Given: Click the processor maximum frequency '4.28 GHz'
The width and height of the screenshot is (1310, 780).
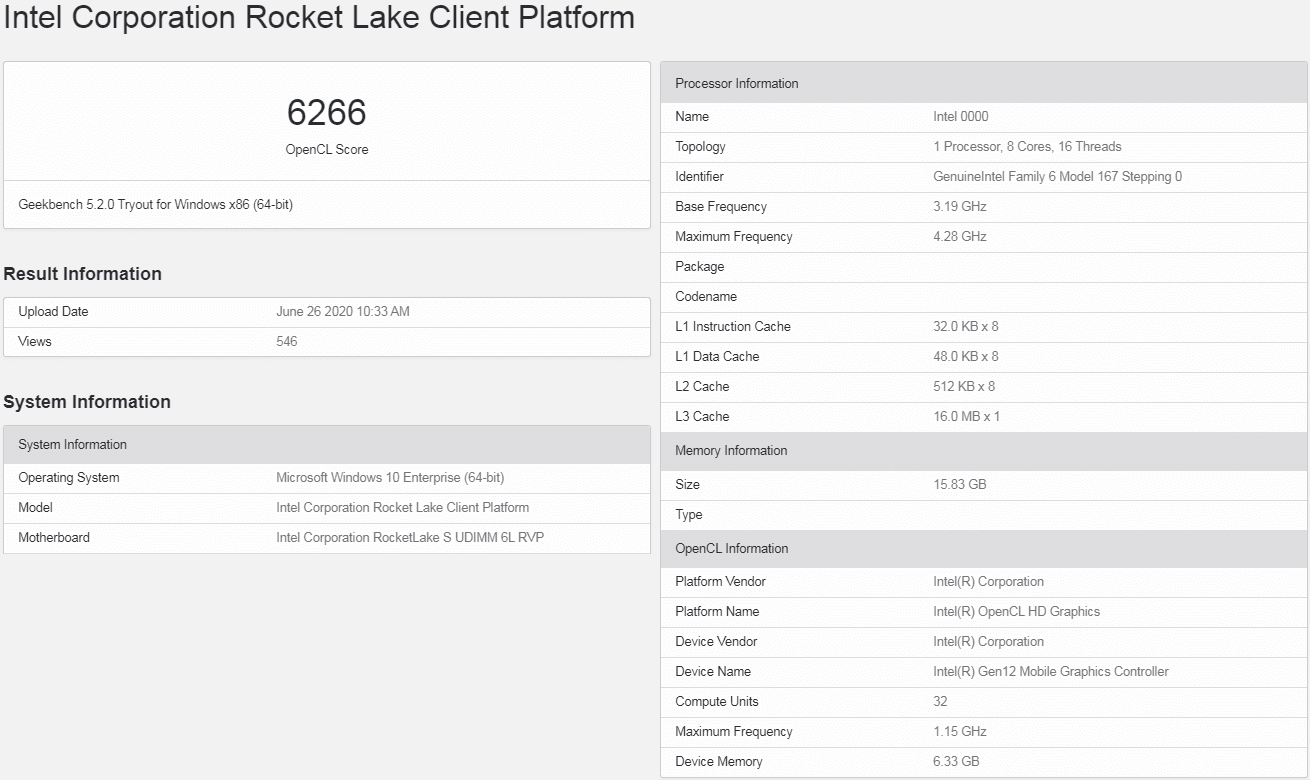Looking at the screenshot, I should 960,237.
